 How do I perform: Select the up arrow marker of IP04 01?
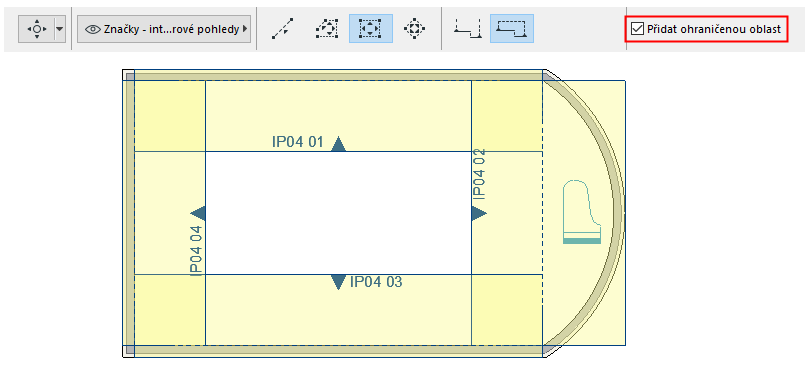click(x=338, y=144)
